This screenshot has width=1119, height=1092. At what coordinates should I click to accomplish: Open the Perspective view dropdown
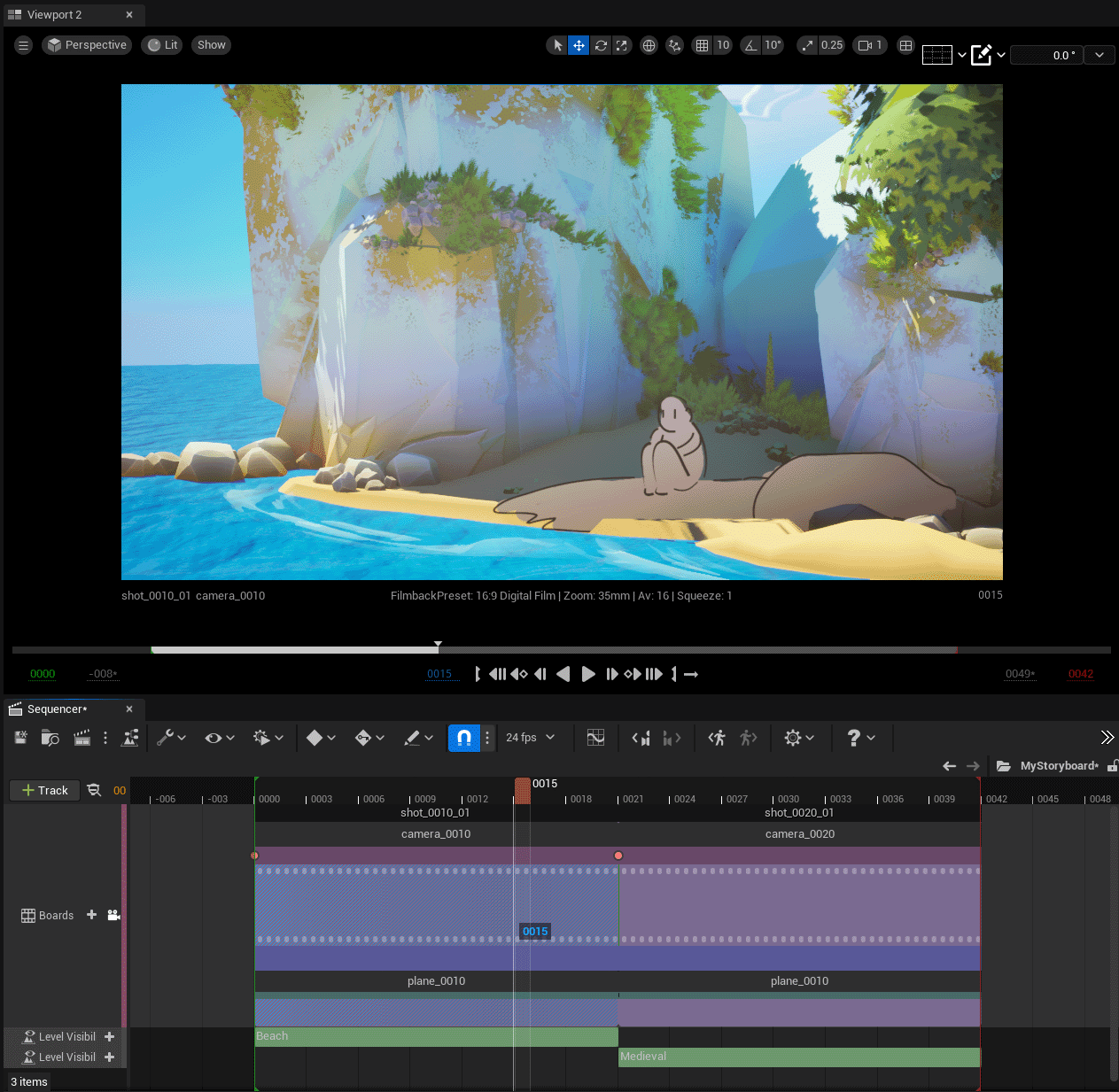click(x=86, y=44)
